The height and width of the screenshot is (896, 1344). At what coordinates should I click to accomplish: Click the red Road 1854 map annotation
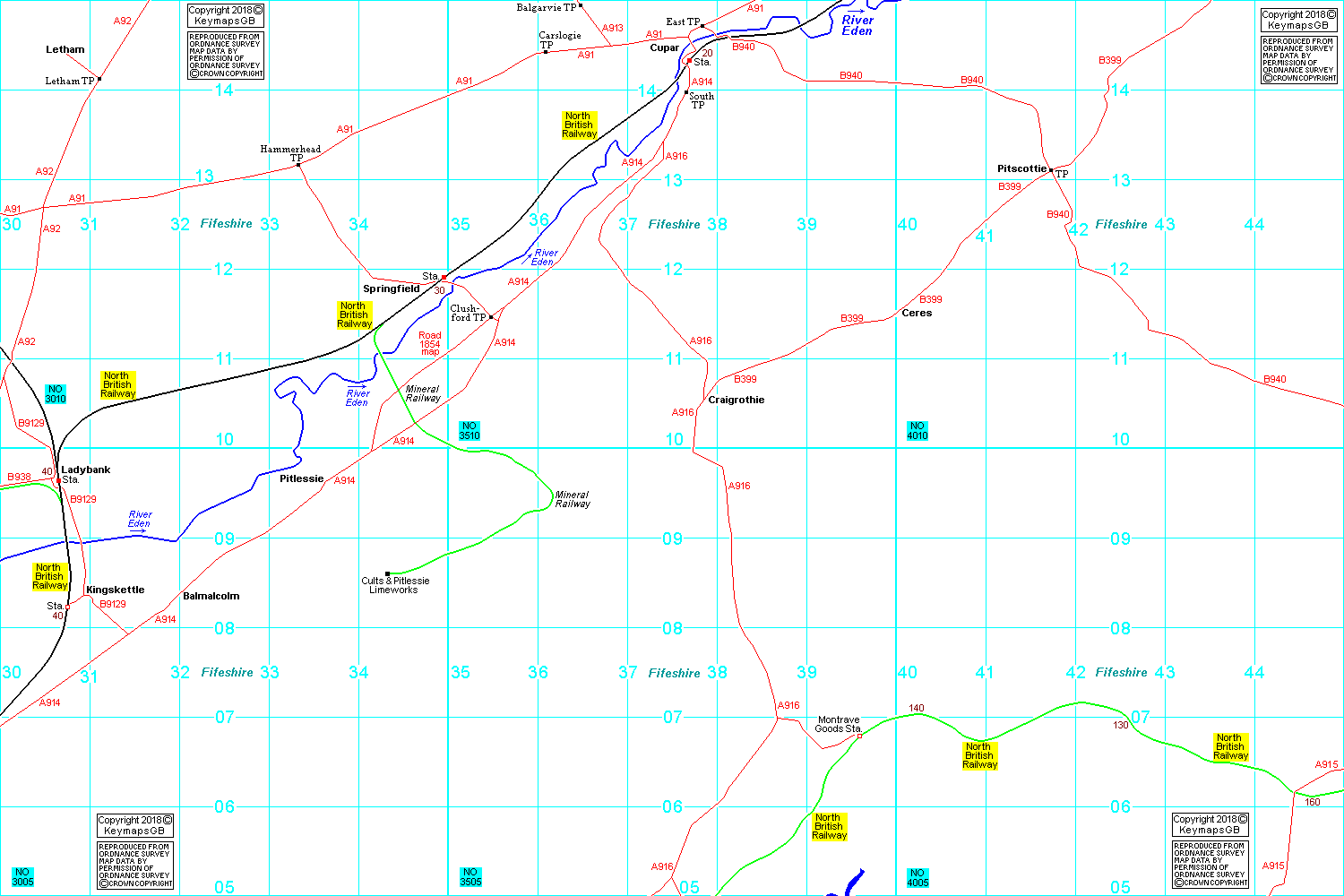[x=430, y=343]
